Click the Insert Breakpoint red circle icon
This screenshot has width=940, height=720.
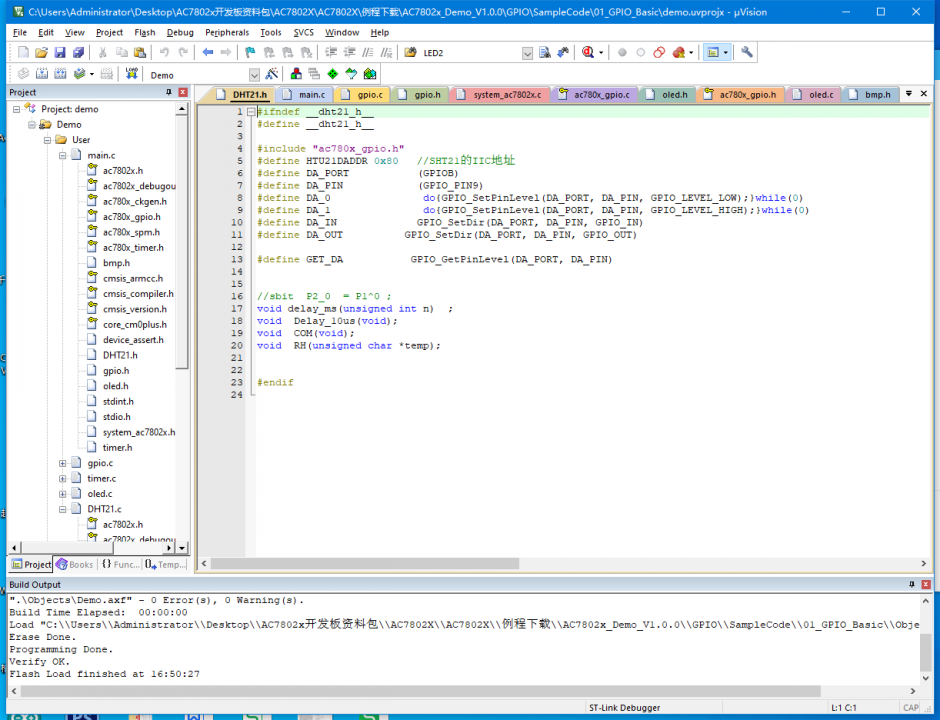coord(622,53)
